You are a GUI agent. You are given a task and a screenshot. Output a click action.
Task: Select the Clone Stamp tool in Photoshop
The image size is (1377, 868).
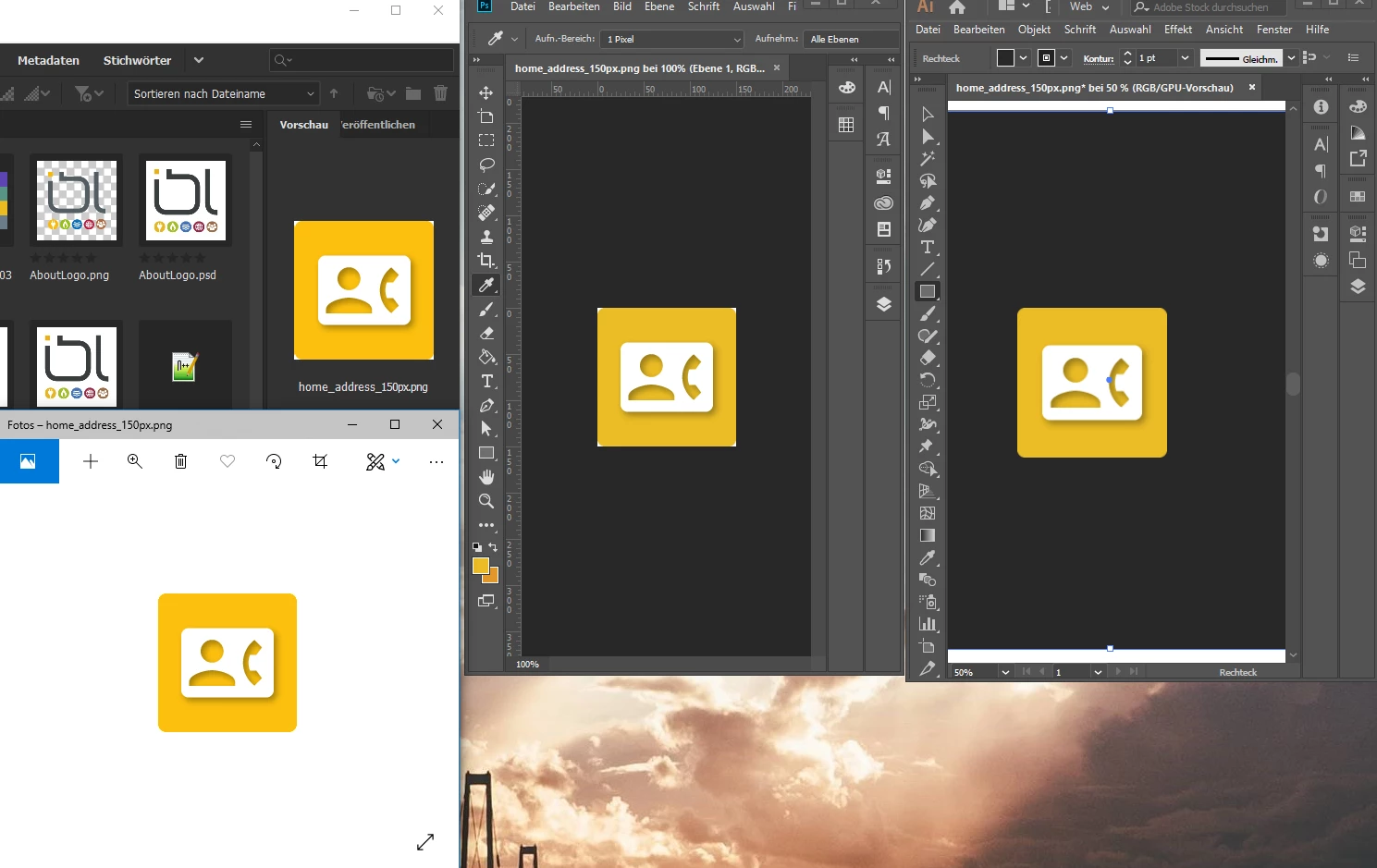coord(486,237)
